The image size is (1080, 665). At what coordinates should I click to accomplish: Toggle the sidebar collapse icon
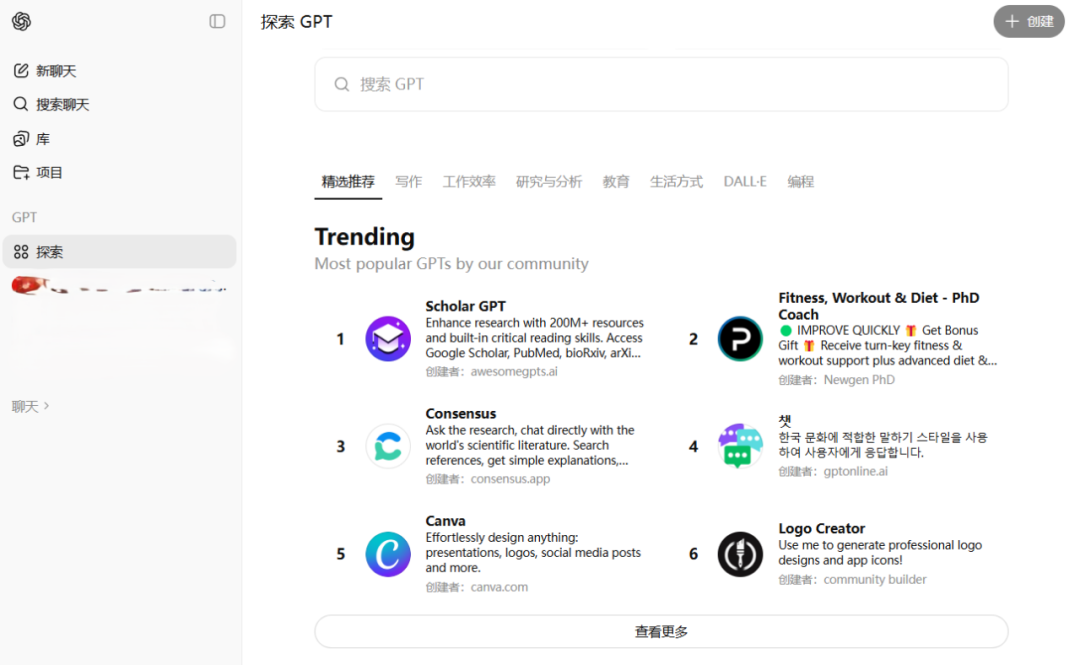(217, 21)
